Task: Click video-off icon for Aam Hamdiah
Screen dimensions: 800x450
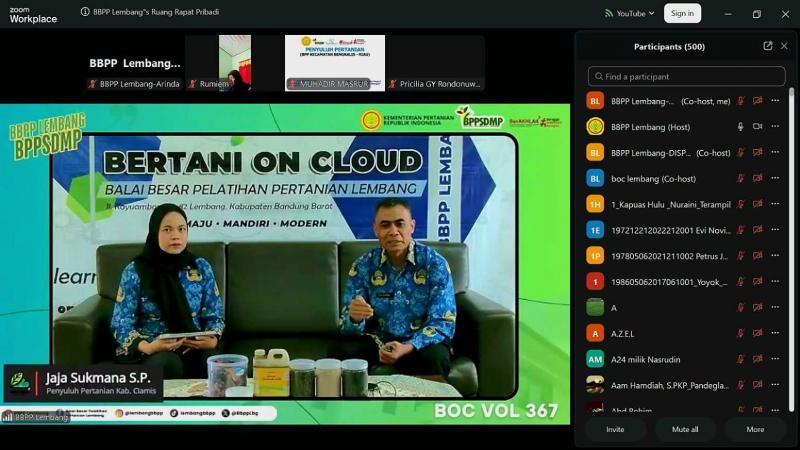Action: pyautogui.click(x=758, y=385)
